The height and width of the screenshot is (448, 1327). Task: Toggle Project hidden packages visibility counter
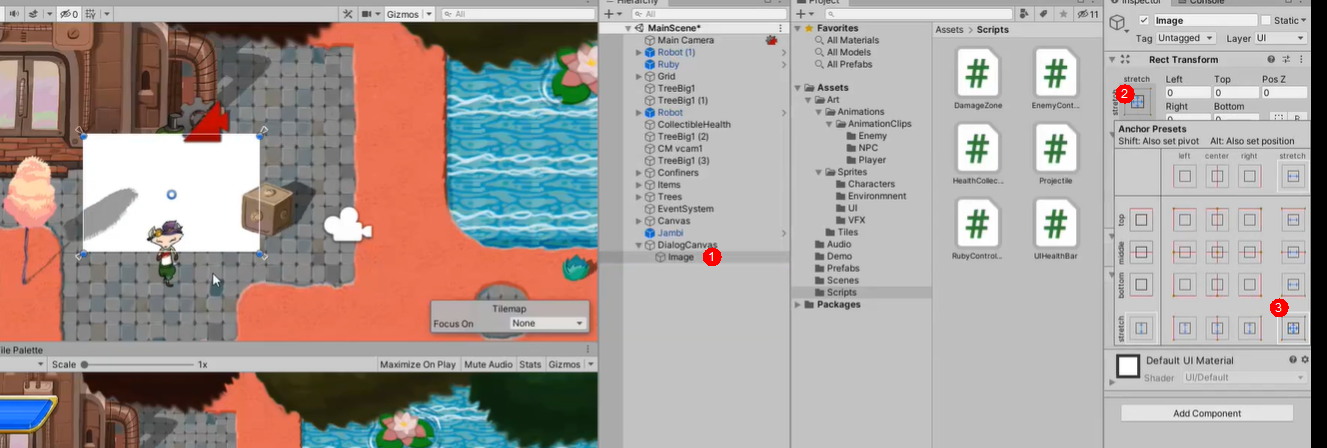[x=1088, y=14]
